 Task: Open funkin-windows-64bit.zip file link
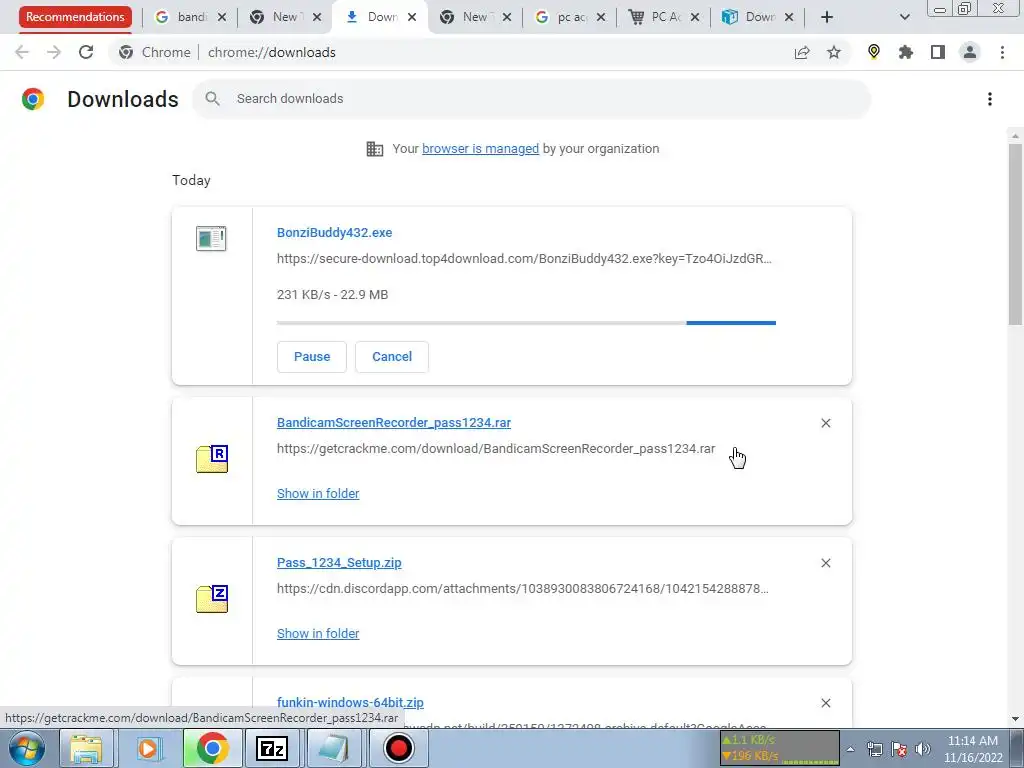[350, 703]
